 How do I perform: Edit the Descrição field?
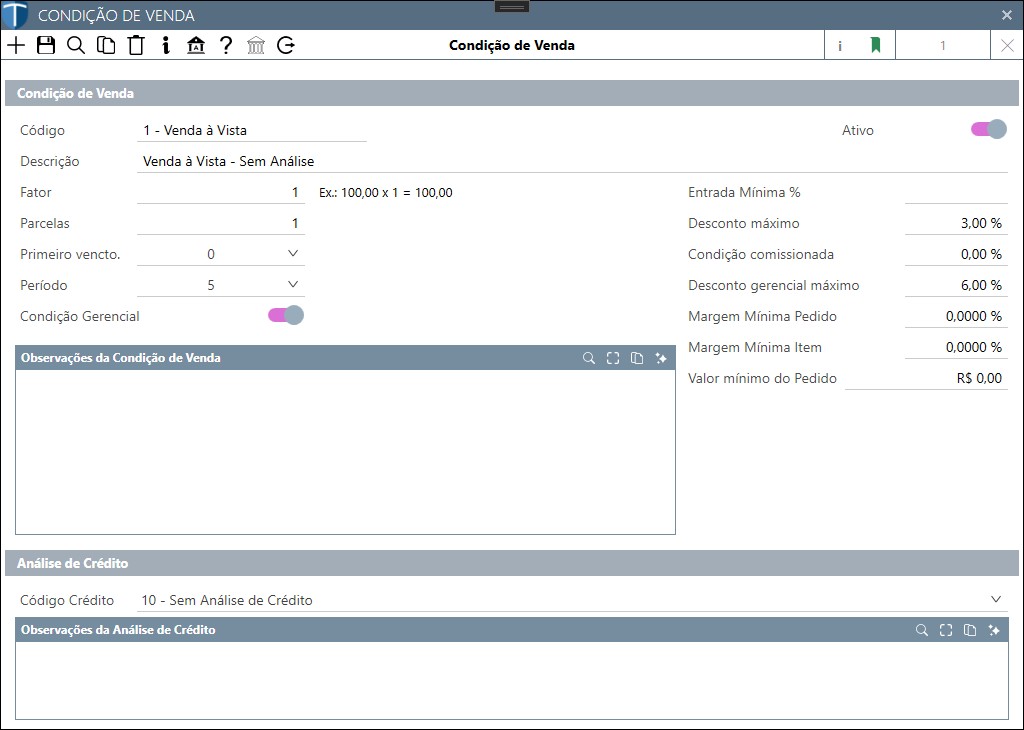point(573,161)
